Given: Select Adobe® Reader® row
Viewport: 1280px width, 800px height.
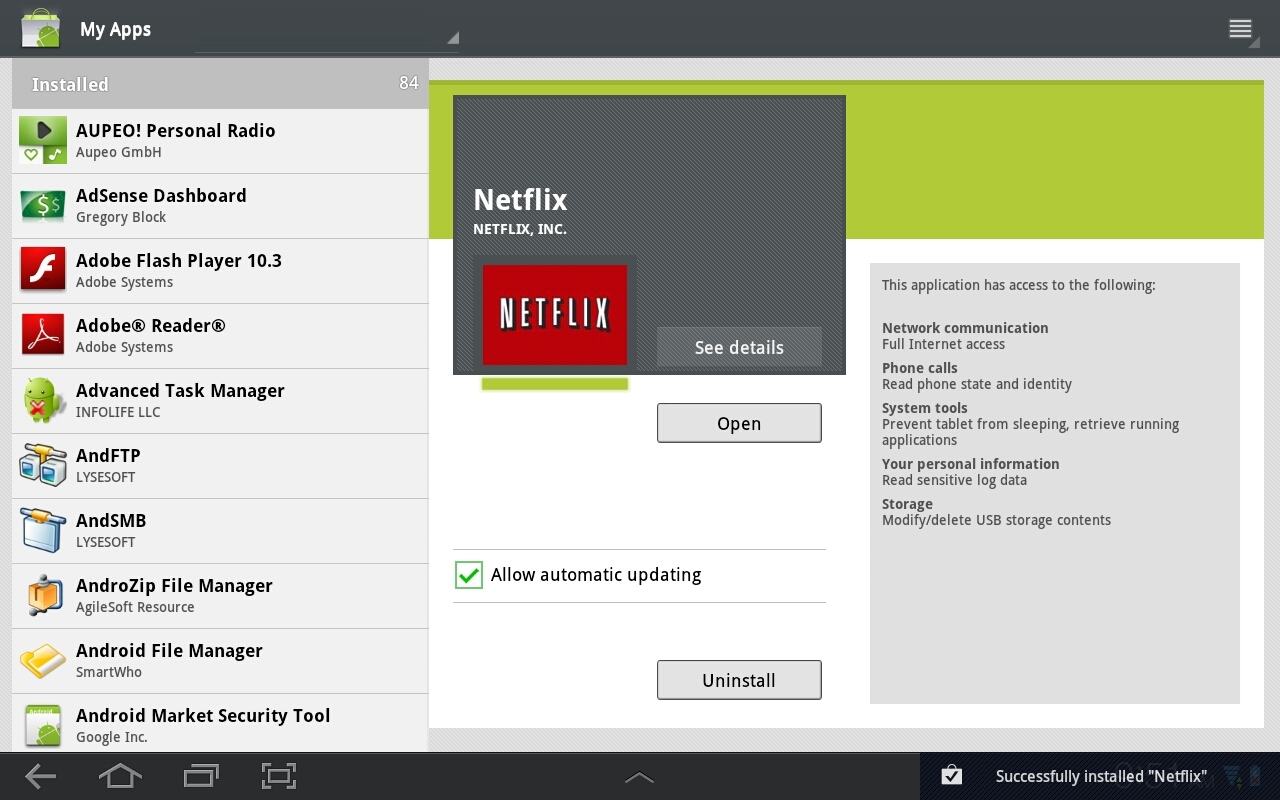Looking at the screenshot, I should (x=220, y=336).
